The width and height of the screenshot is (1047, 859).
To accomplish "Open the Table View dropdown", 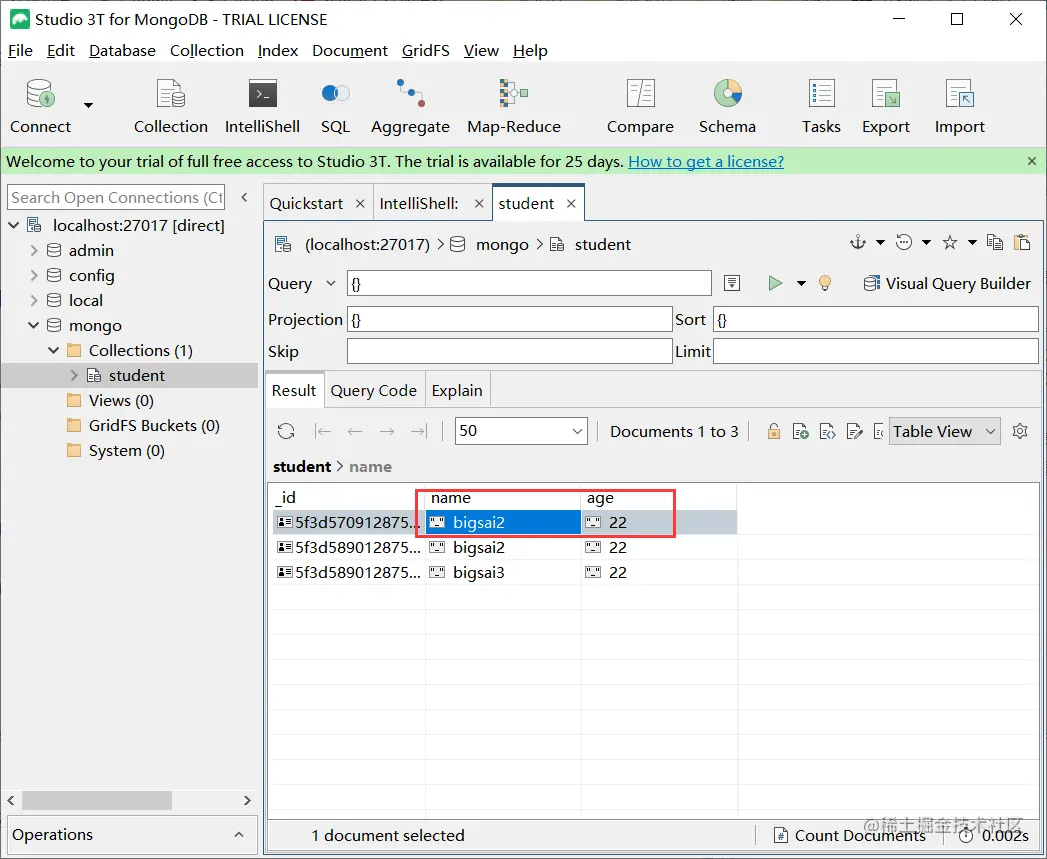I will click(944, 432).
